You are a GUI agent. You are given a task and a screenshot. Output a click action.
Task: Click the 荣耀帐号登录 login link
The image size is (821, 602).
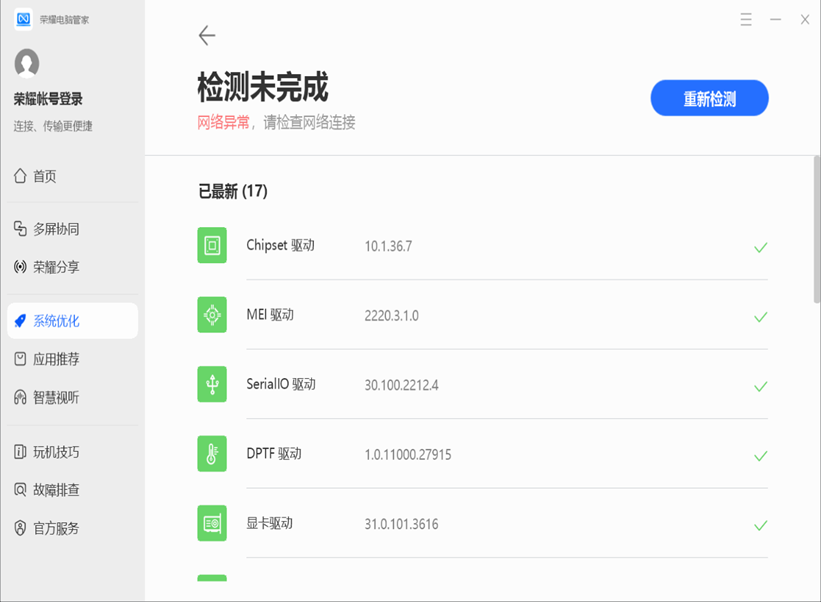click(48, 99)
